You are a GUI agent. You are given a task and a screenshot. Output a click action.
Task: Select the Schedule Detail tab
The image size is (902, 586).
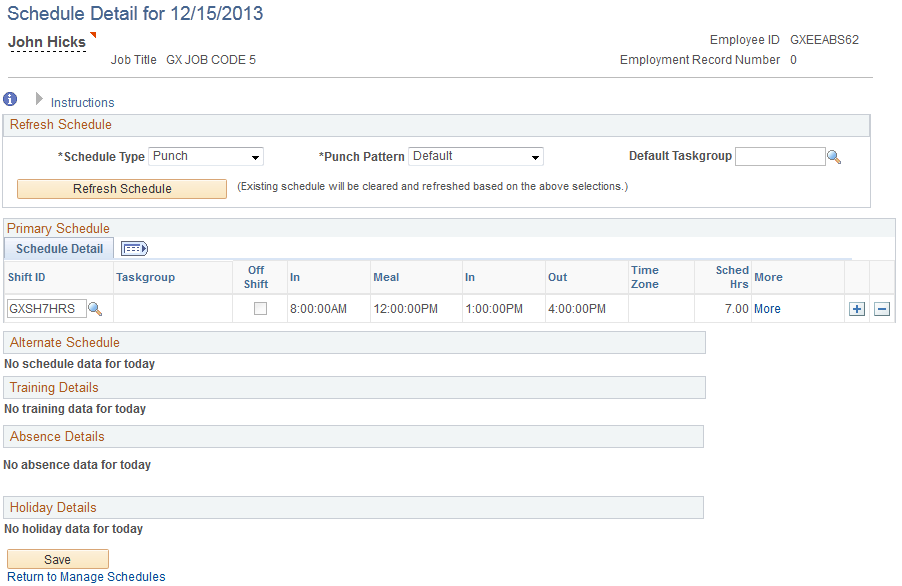58,248
